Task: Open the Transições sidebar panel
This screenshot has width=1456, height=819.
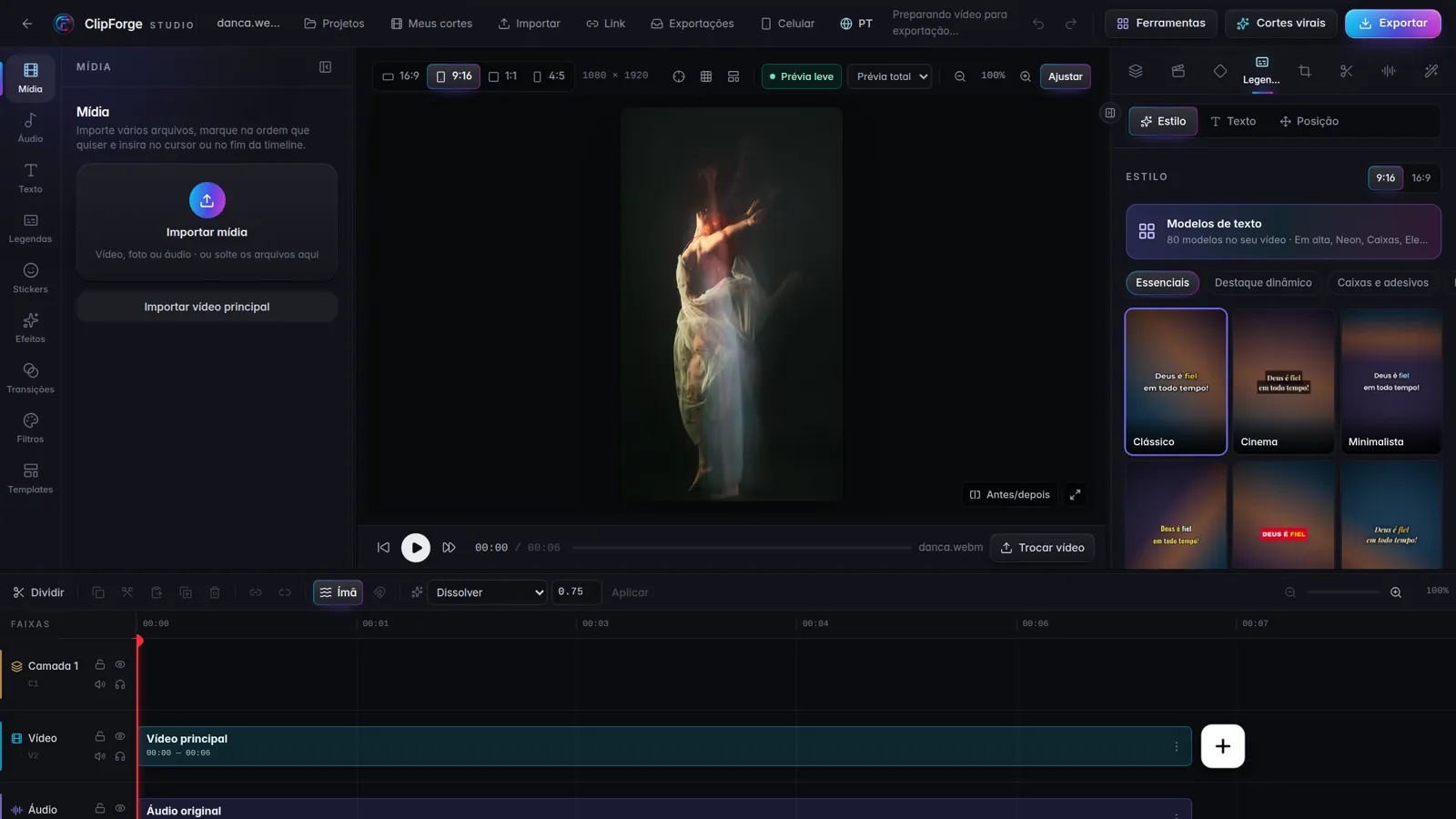Action: 30,379
